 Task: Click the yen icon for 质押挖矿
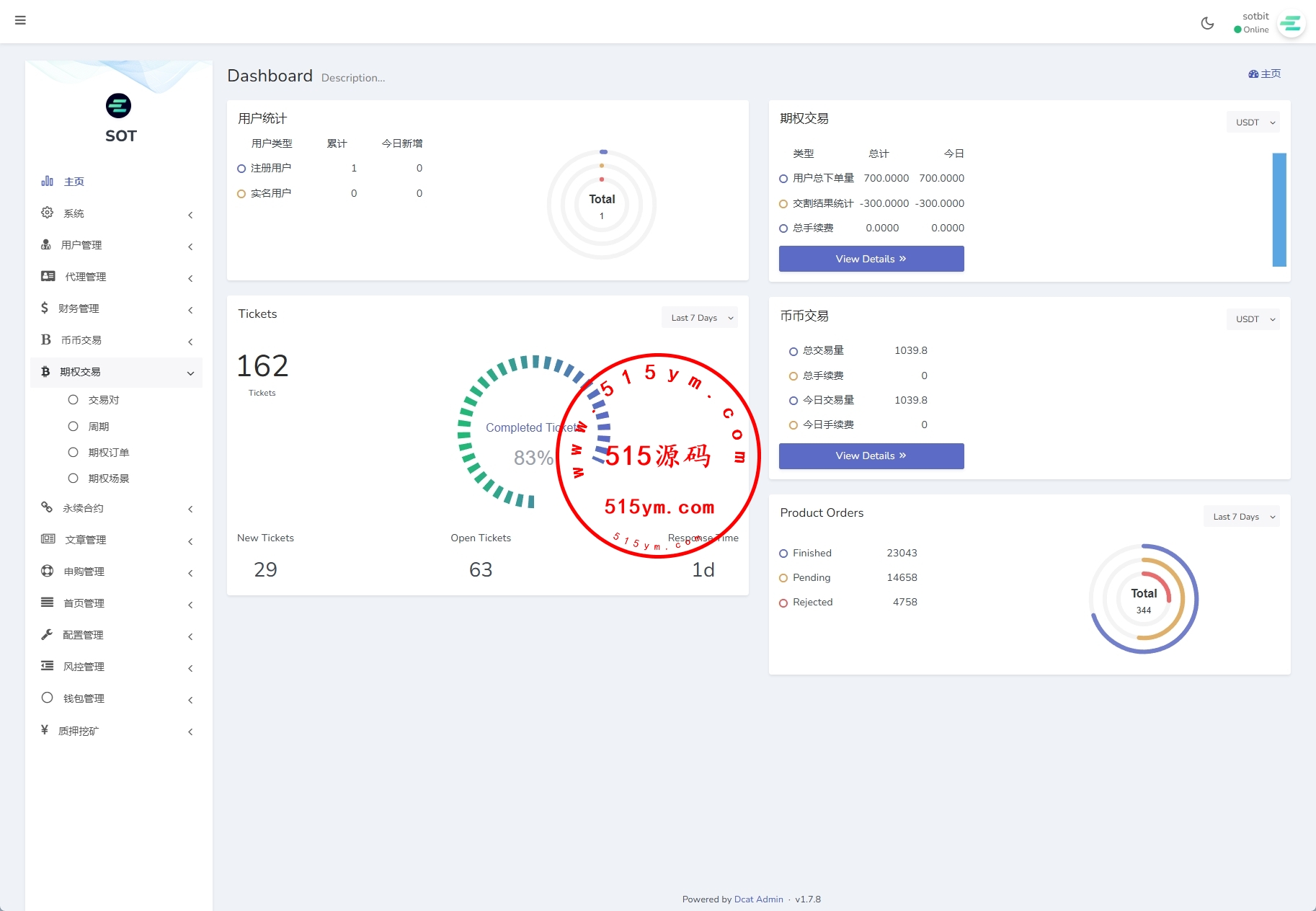[x=45, y=730]
